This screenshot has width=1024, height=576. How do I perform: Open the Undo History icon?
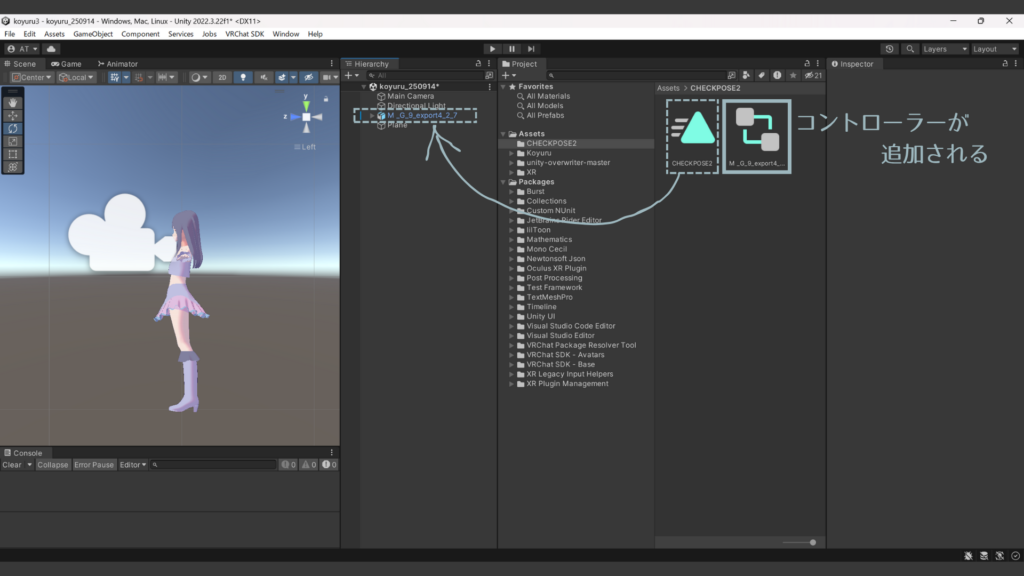click(x=890, y=48)
